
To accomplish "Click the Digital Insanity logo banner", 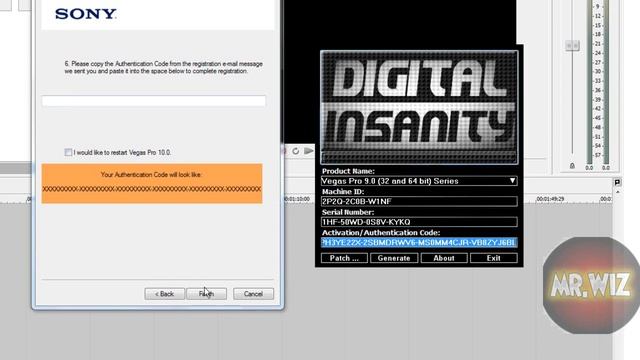I will coord(419,107).
